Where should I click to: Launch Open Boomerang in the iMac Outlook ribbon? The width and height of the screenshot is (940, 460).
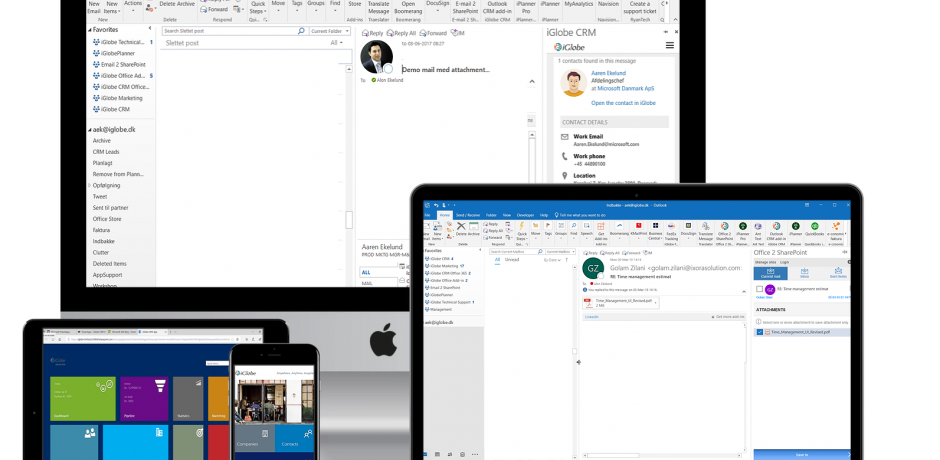coord(408,7)
